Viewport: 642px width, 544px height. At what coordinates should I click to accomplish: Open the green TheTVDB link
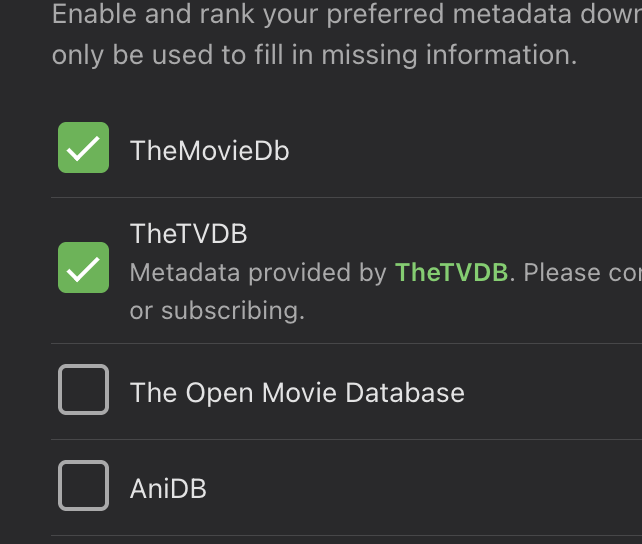tap(452, 272)
